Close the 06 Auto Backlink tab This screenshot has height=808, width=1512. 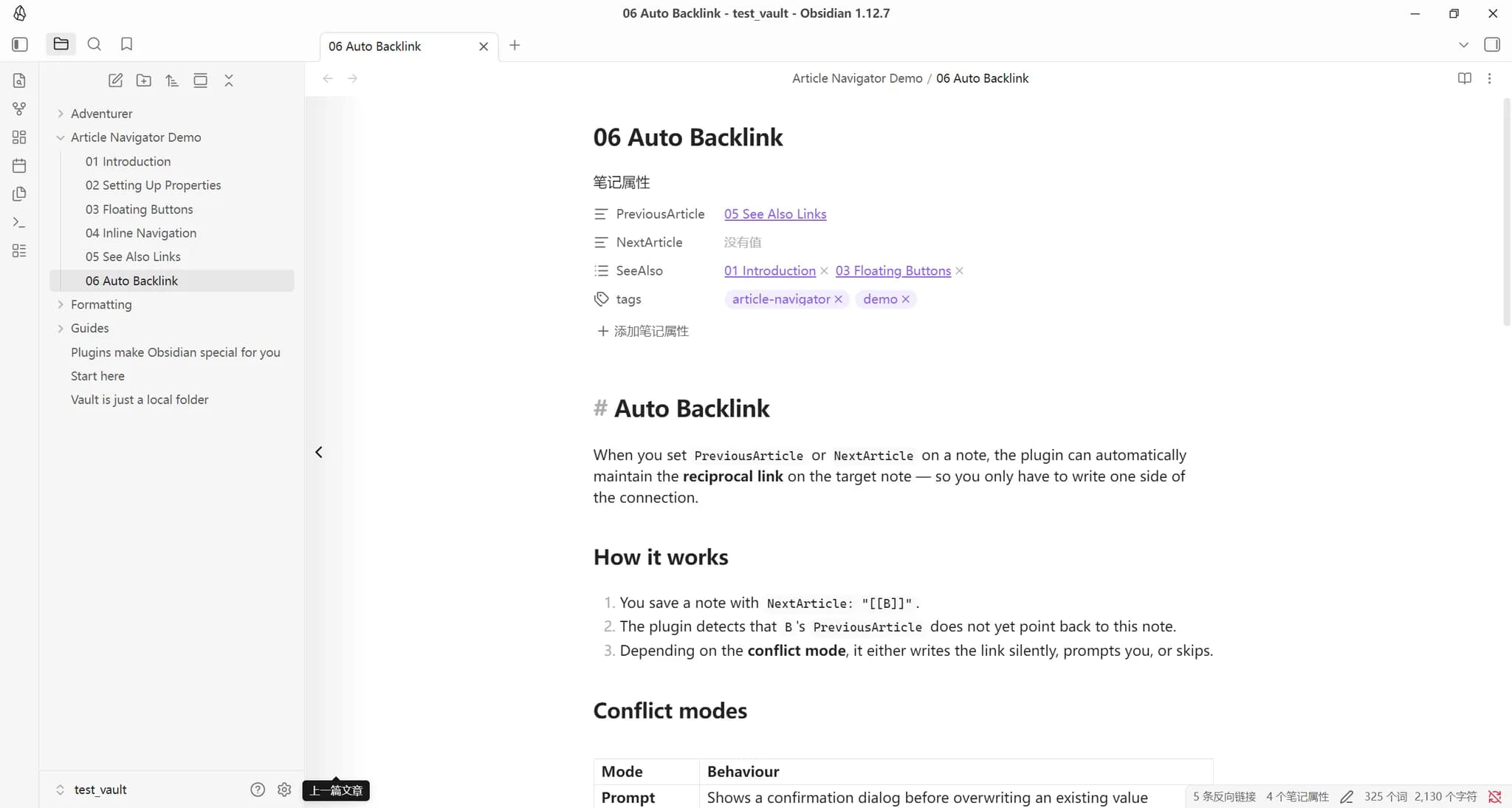point(484,47)
